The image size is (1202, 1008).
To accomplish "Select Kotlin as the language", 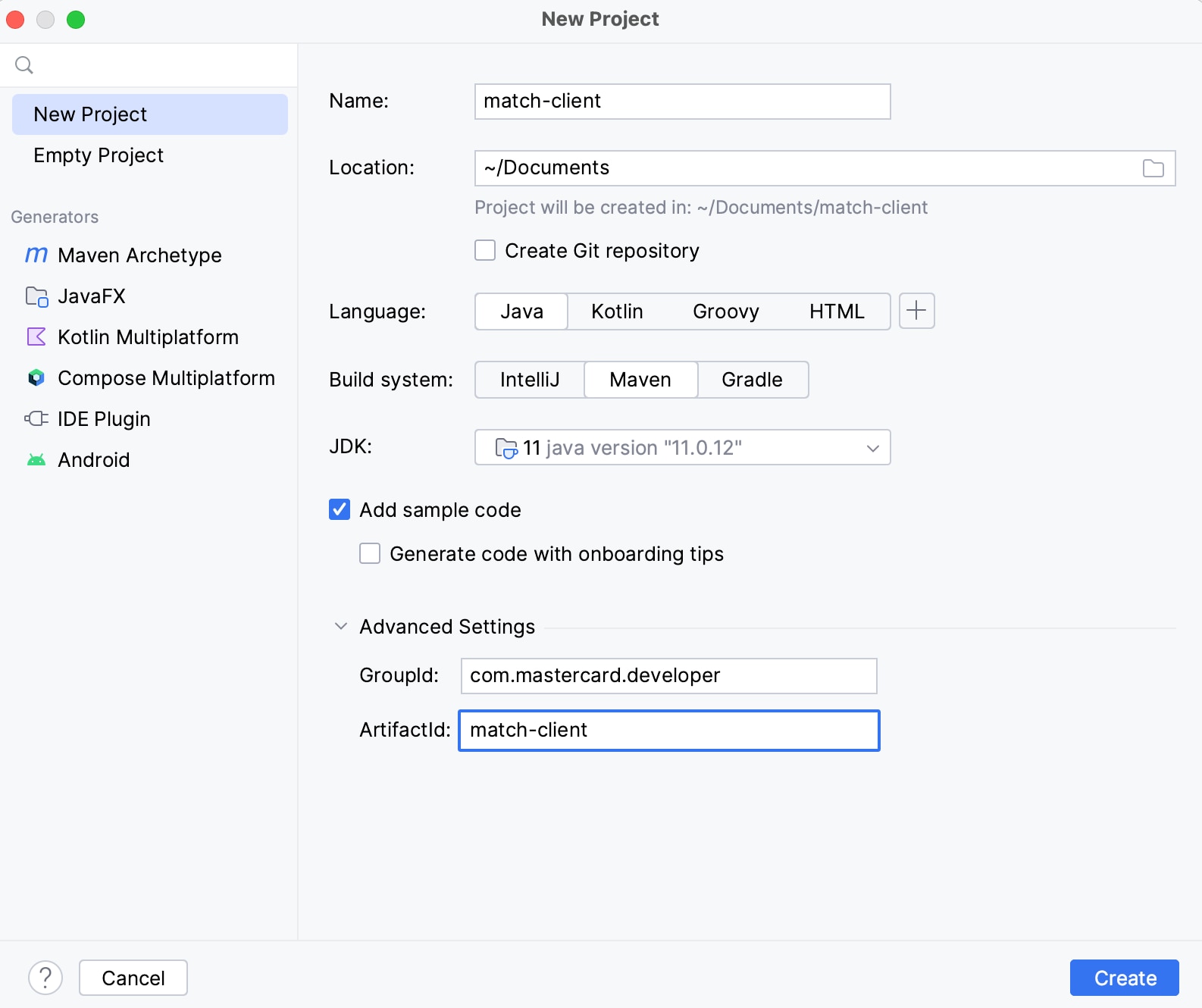I will 617,311.
